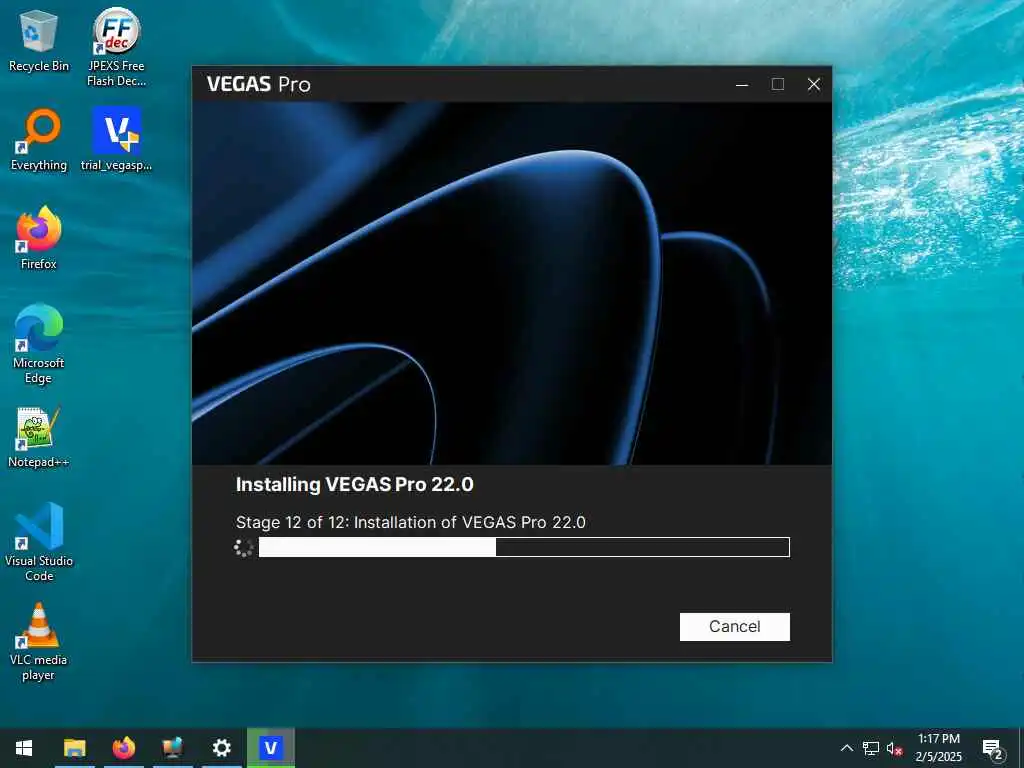This screenshot has width=1024, height=768.
Task: Open the Windows Start menu
Action: pos(24,748)
